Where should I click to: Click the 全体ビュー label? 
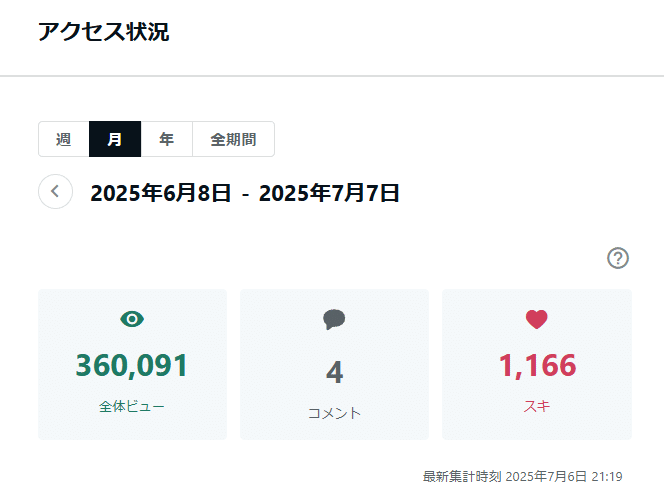point(132,406)
